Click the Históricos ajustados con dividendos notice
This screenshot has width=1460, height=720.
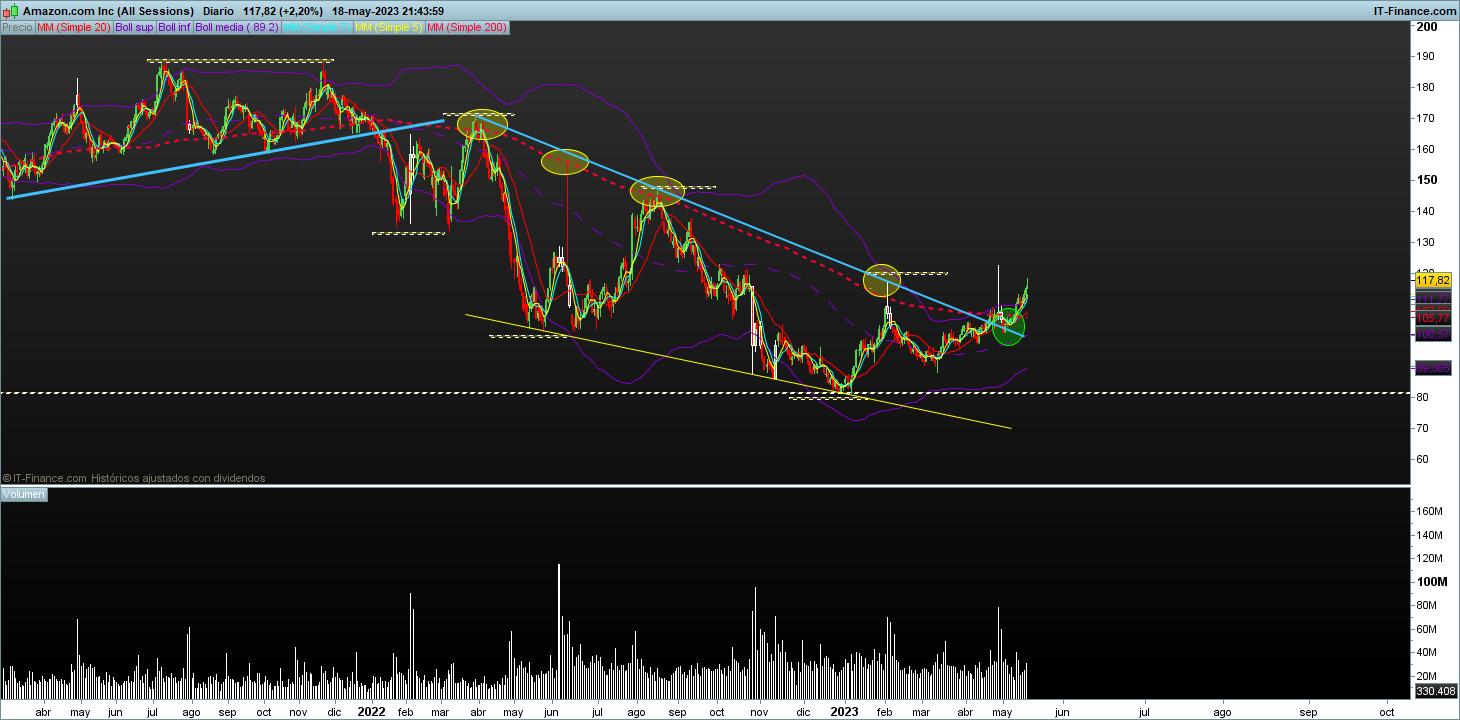[178, 478]
